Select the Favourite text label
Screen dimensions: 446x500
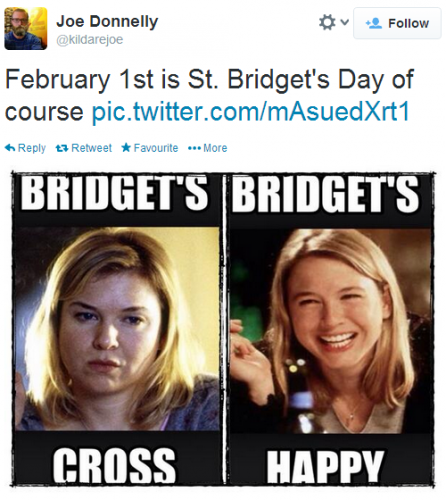point(156,148)
